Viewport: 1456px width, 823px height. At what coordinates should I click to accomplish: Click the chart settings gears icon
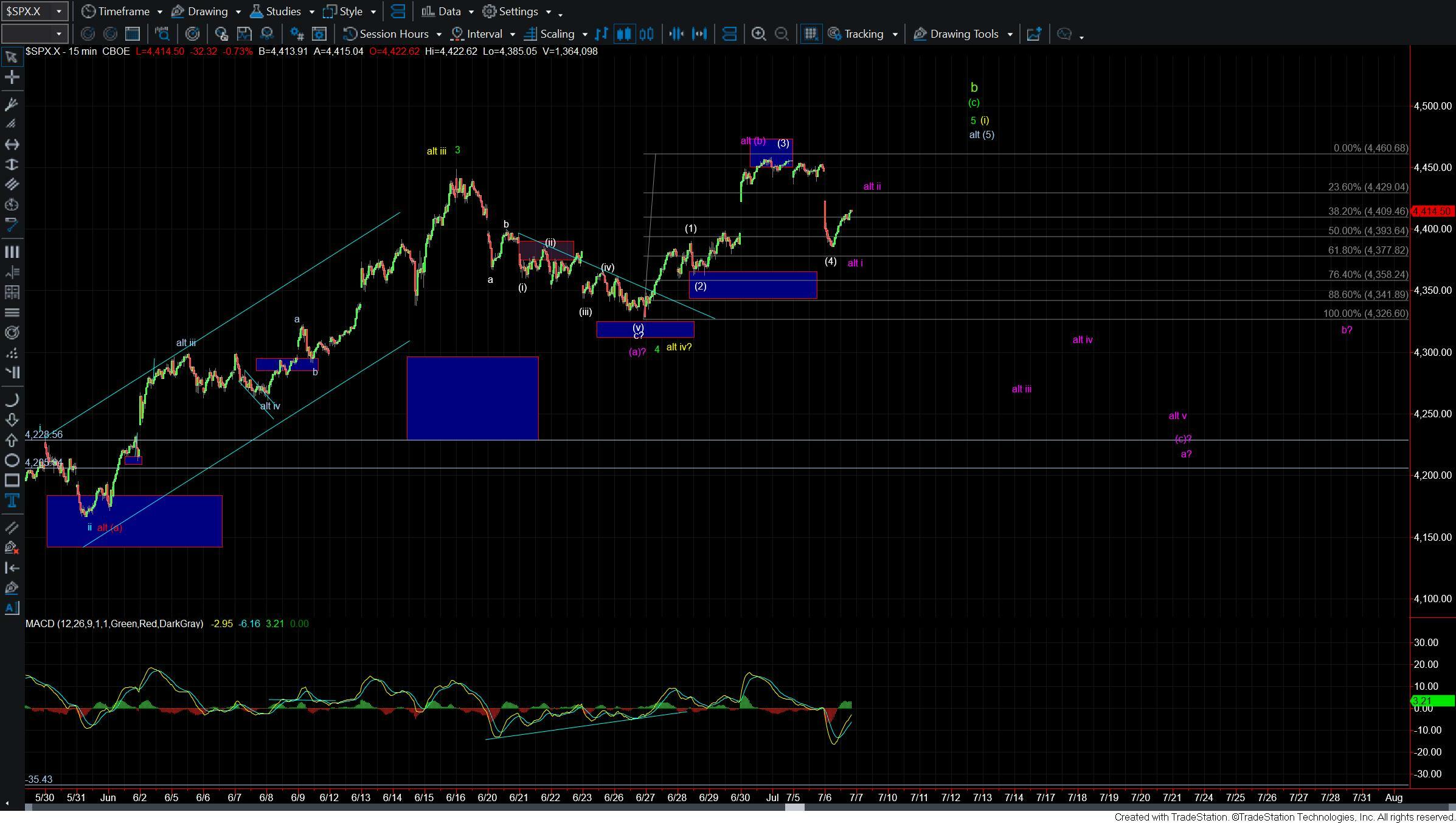point(297,34)
